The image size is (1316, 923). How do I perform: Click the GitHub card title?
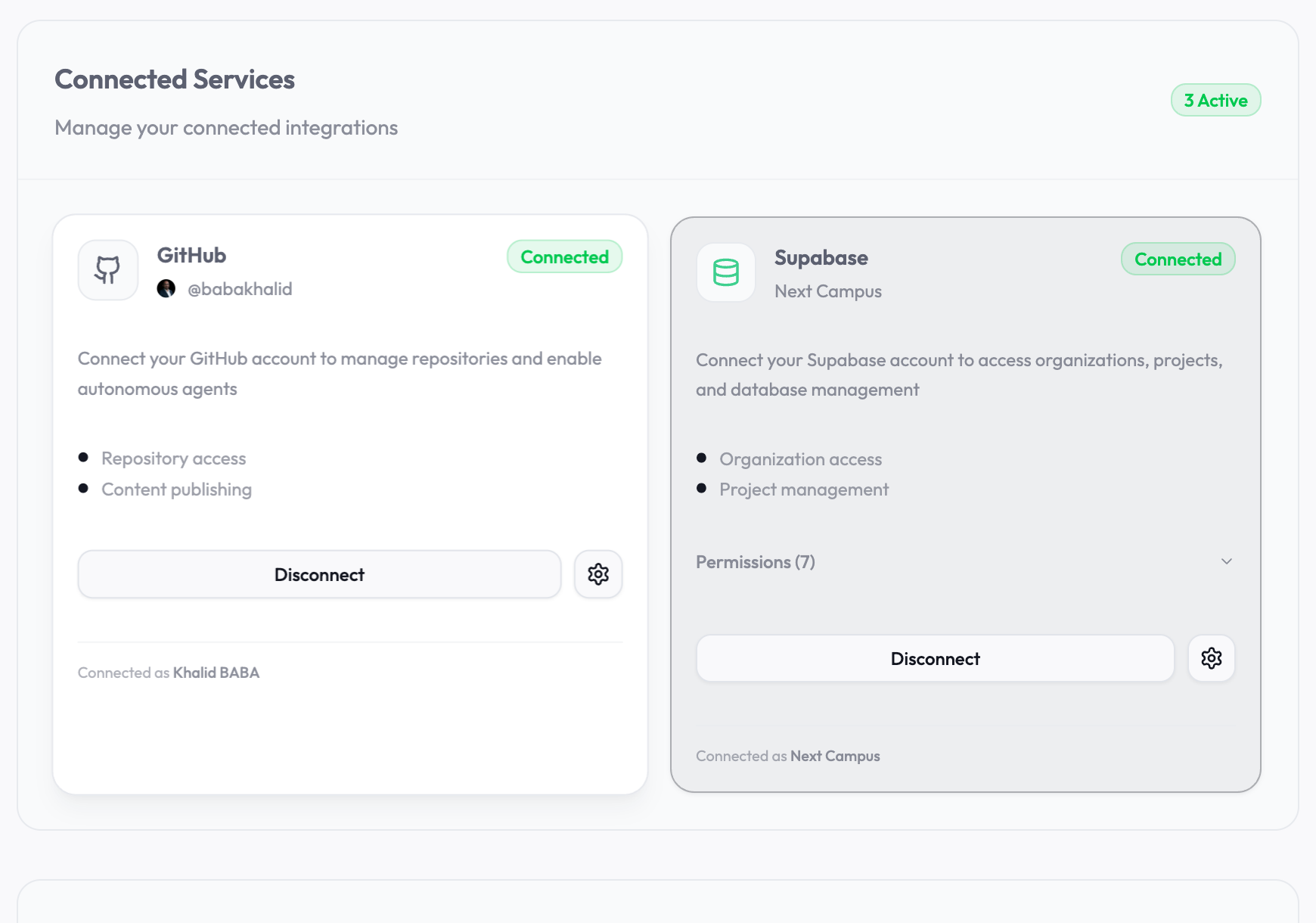point(191,256)
